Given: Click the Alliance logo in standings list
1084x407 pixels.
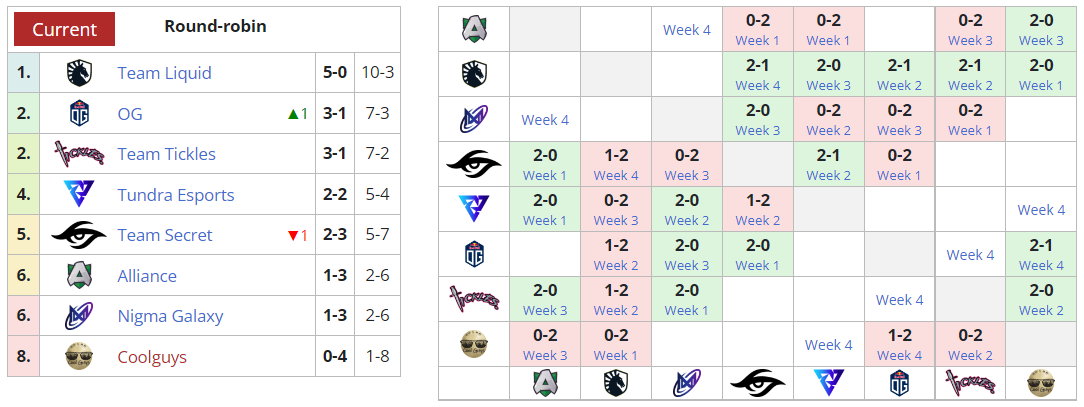Looking at the screenshot, I should (x=78, y=276).
